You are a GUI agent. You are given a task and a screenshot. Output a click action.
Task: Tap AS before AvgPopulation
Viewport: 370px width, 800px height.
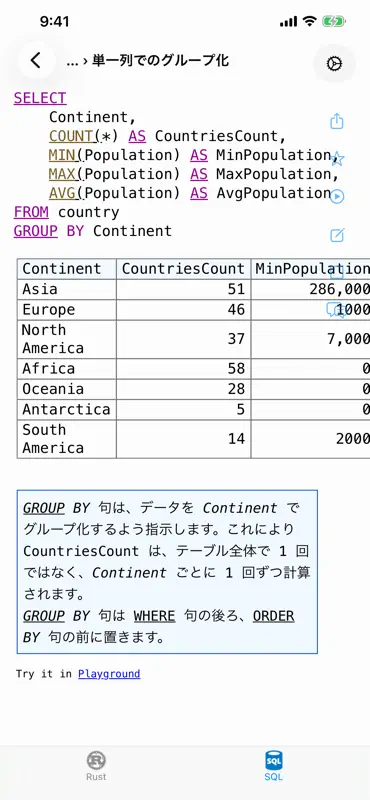pos(199,193)
